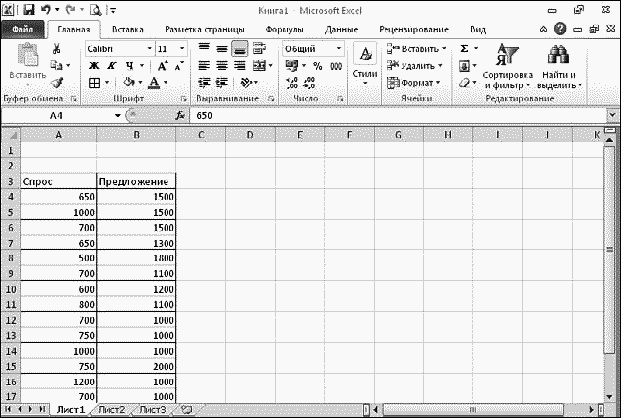Open the Лист2 sheet tab
The height and width of the screenshot is (418, 621).
[x=112, y=409]
